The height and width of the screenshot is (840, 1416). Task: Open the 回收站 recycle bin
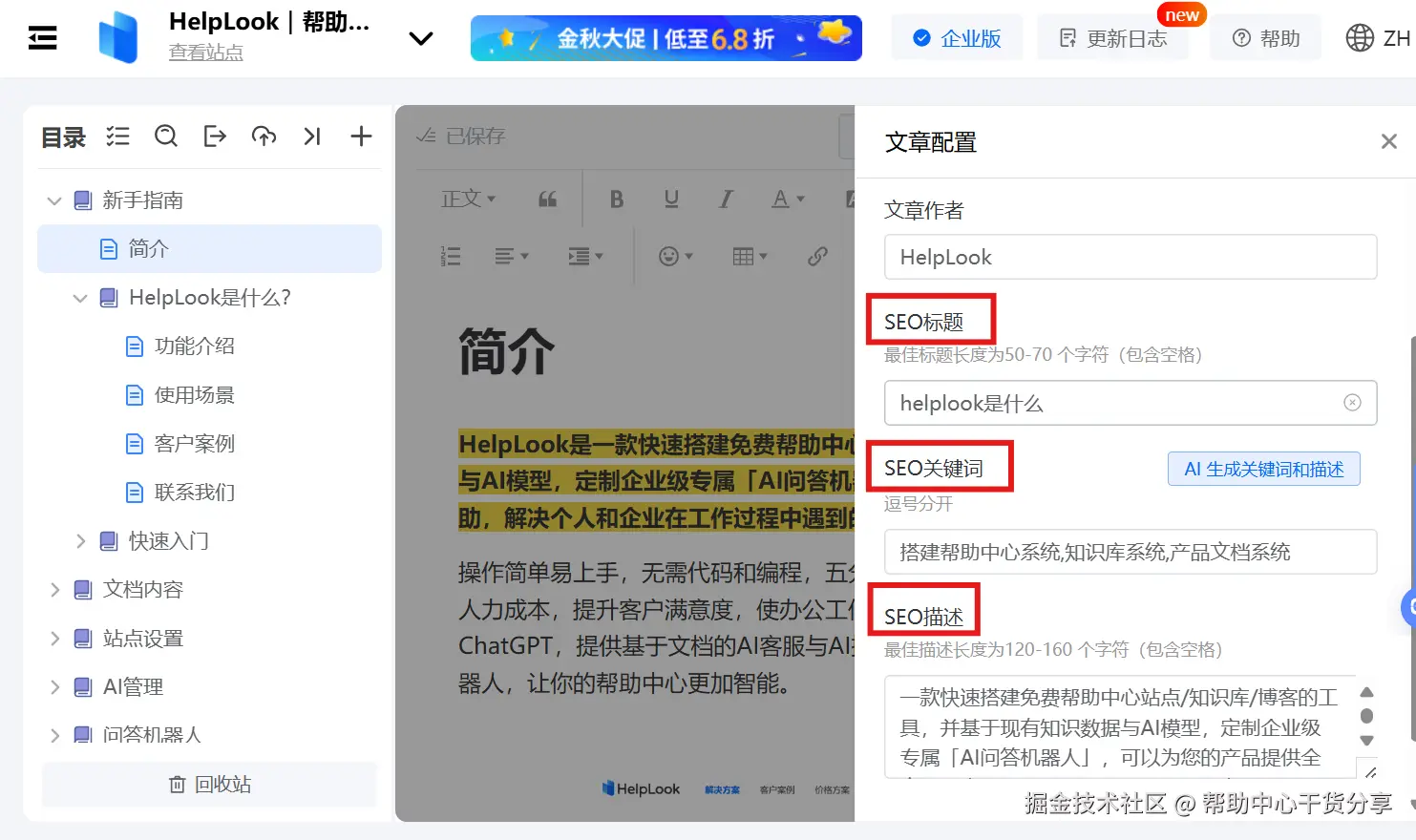pos(209,785)
